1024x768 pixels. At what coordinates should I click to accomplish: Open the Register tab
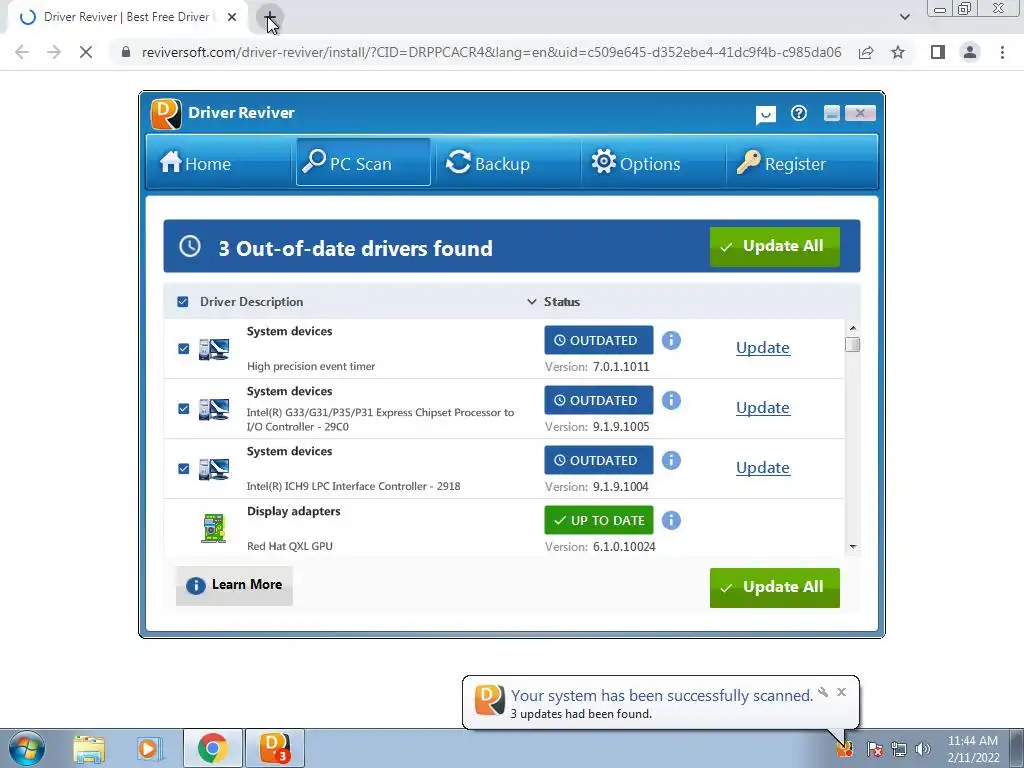click(x=801, y=162)
